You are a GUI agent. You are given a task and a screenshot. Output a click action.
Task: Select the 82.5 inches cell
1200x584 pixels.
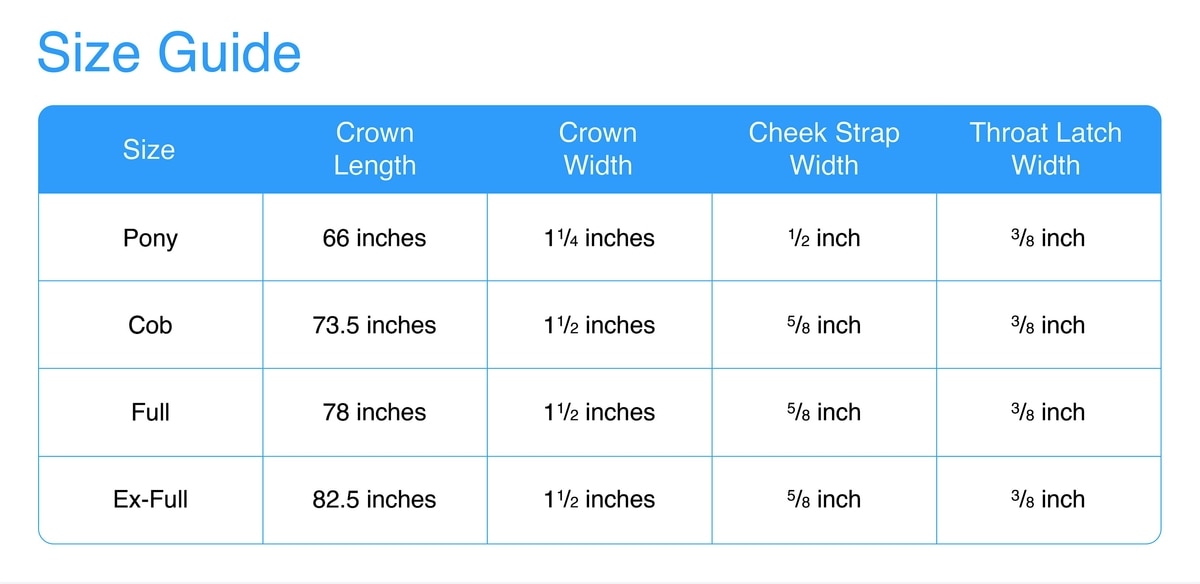click(374, 500)
